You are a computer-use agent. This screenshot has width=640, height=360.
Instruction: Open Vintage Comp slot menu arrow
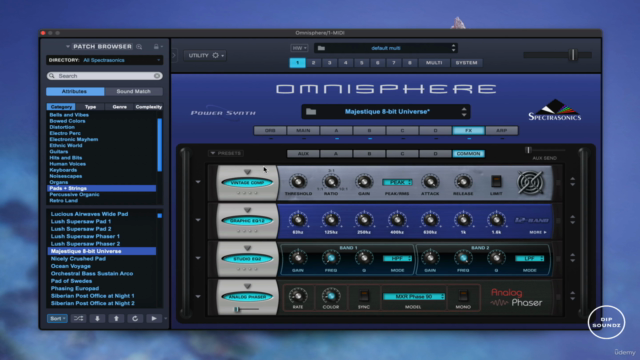(198, 182)
